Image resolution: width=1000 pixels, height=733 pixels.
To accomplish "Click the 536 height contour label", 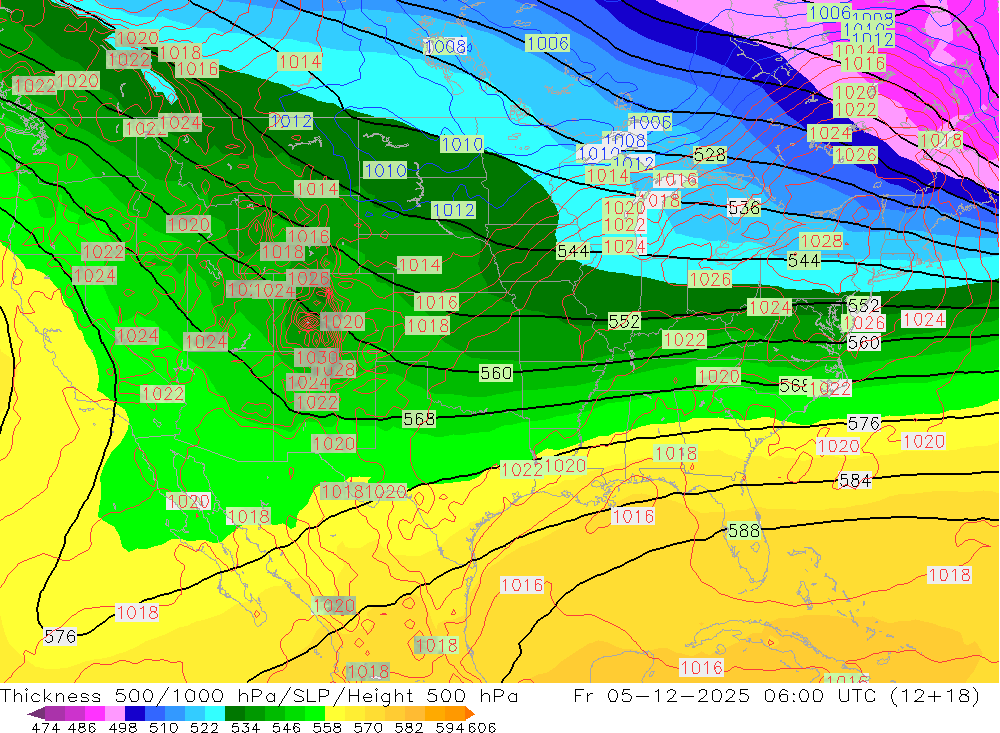I will pyautogui.click(x=744, y=207).
